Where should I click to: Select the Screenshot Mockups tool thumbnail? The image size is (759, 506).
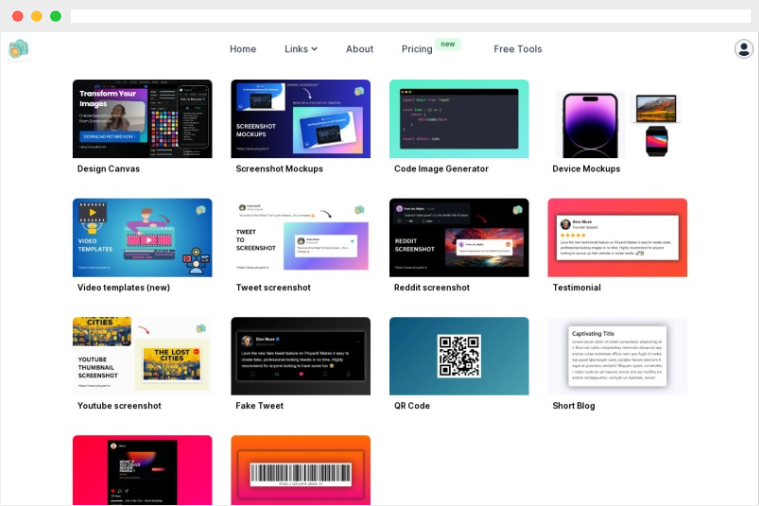(x=300, y=119)
